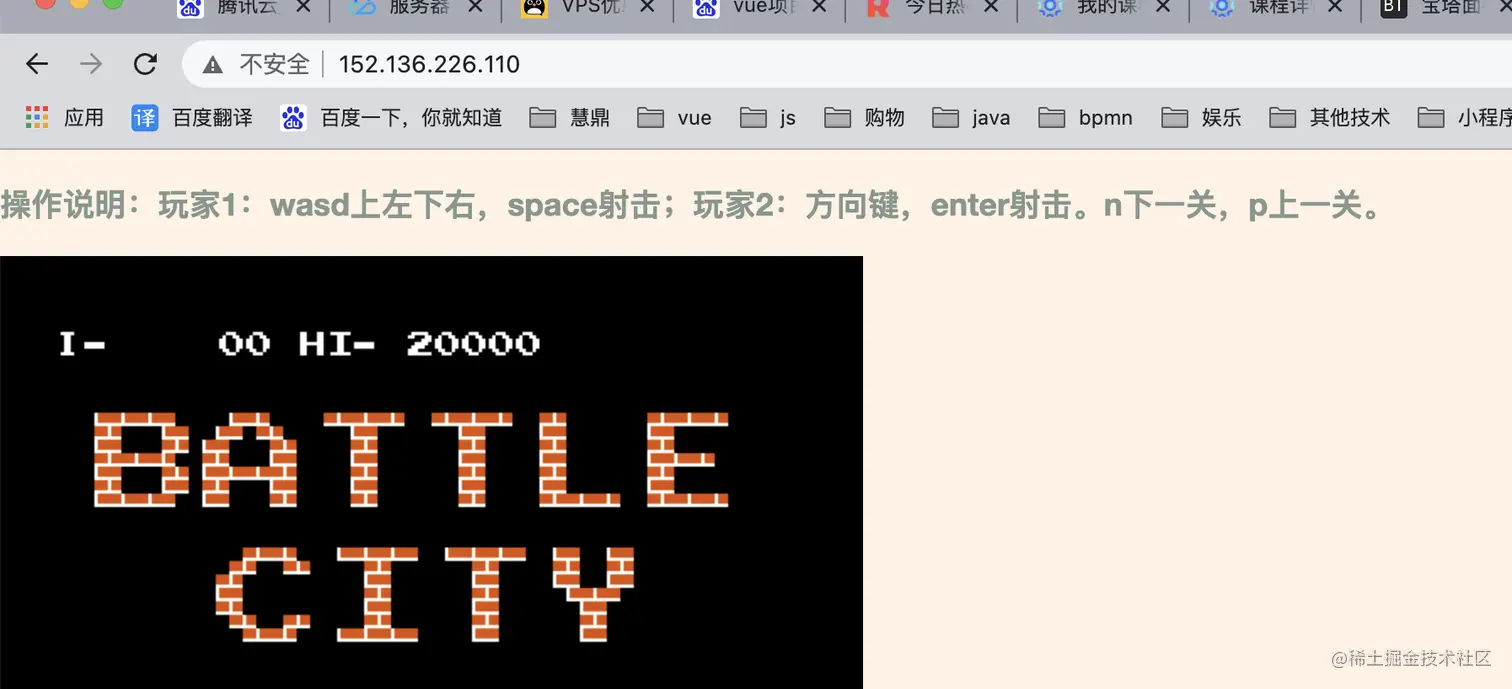Open the 不安全 site security warning
1512x689 pixels.
(256, 65)
